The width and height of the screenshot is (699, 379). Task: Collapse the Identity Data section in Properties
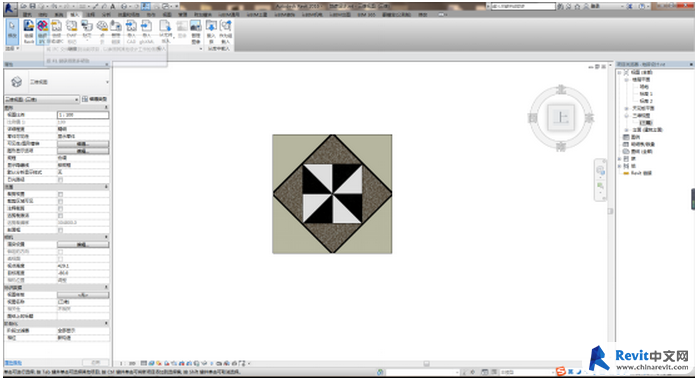click(x=106, y=288)
